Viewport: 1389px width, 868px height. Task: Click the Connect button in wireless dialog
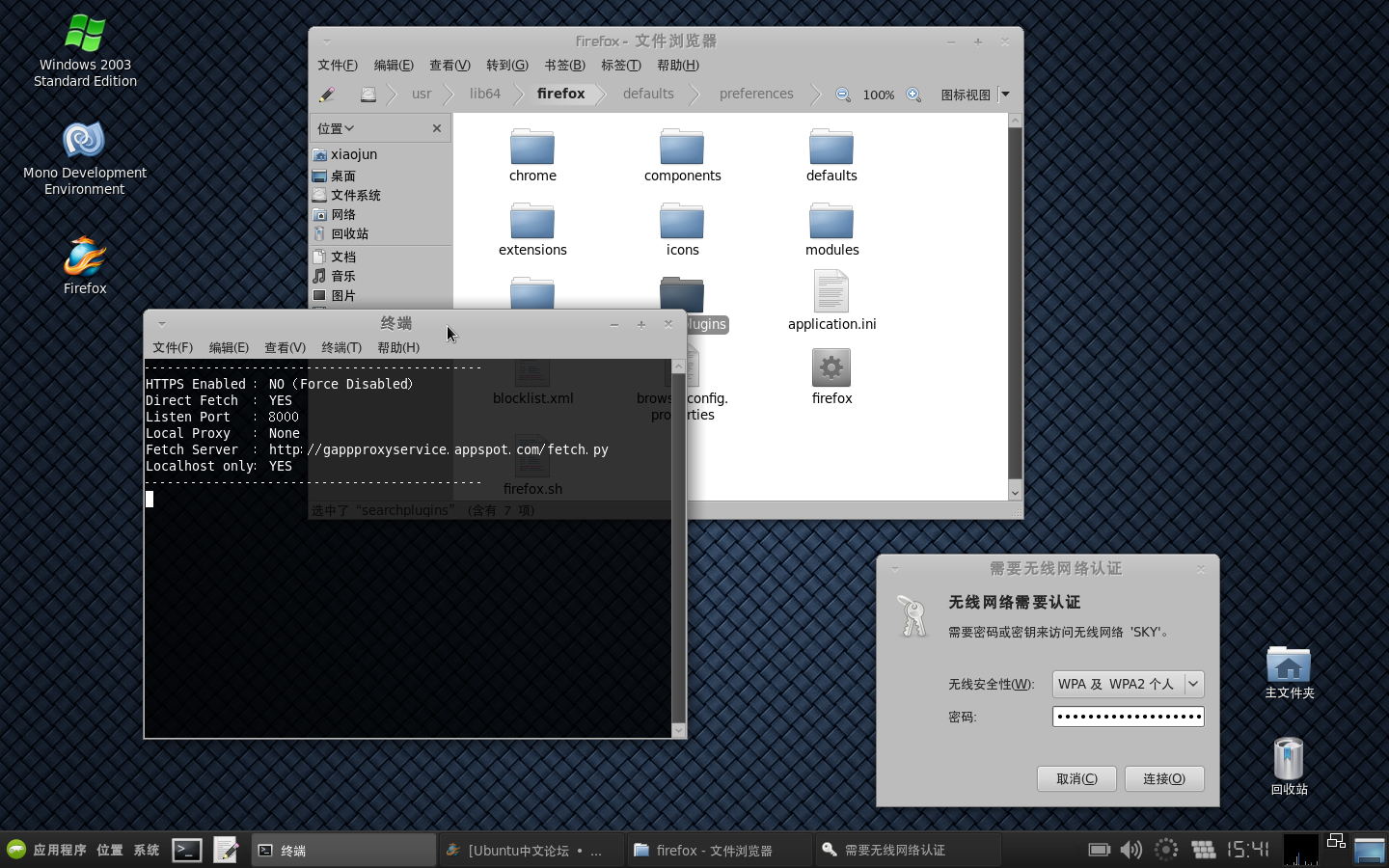pyautogui.click(x=1164, y=778)
